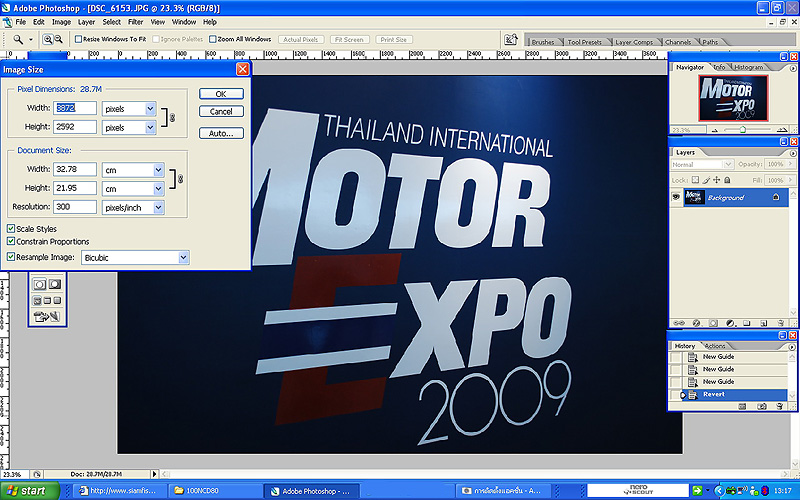This screenshot has width=800, height=500.
Task: Click Fit Screen button
Action: (349, 39)
